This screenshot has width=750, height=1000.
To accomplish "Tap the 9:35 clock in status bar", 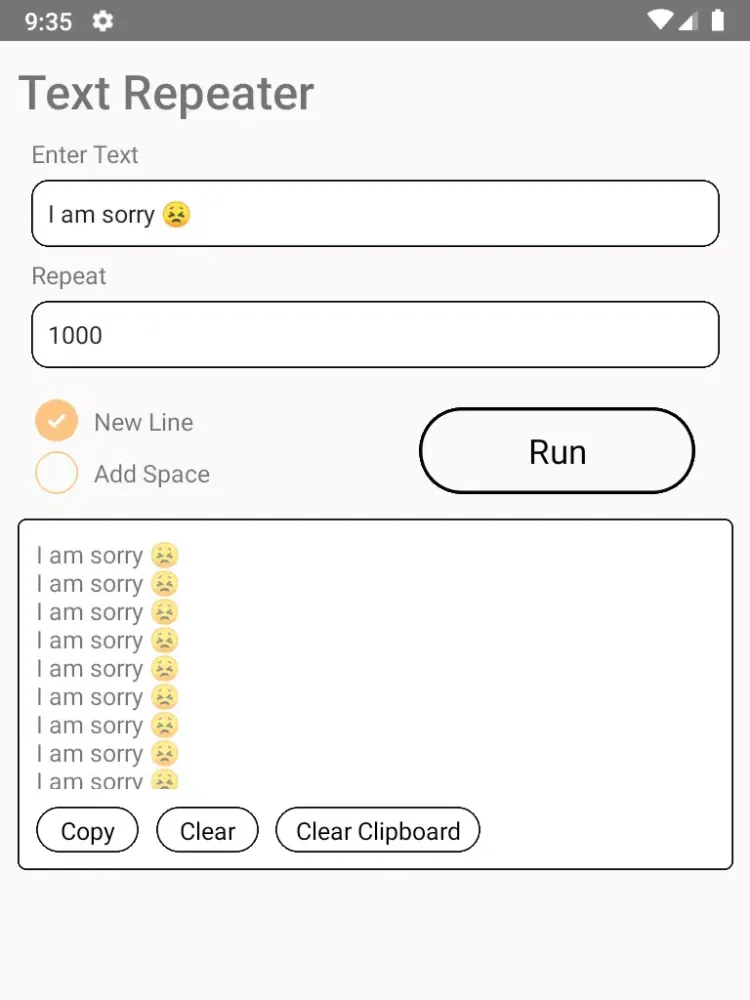I will click(48, 21).
